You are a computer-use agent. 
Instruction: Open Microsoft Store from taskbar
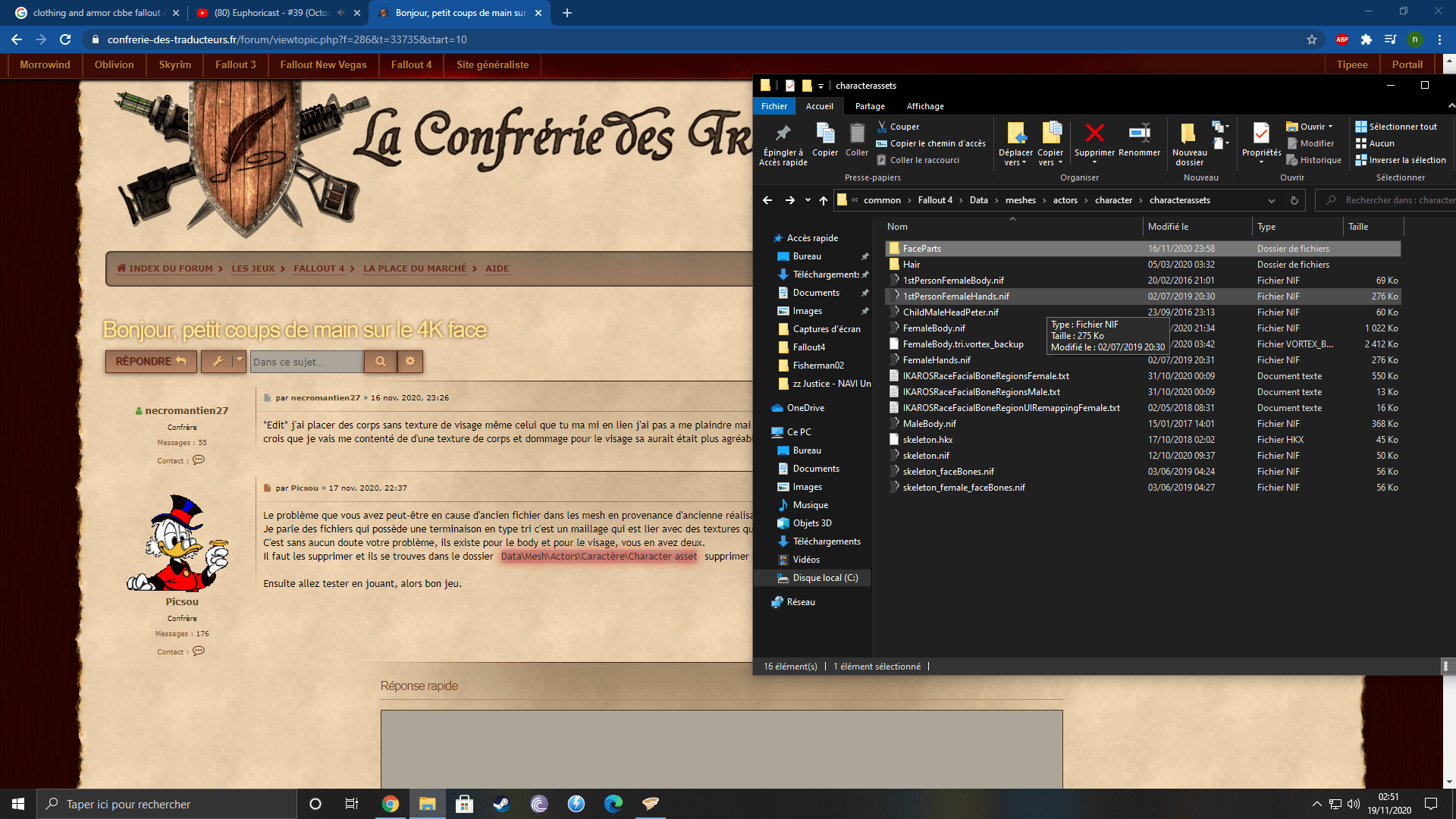[x=464, y=804]
